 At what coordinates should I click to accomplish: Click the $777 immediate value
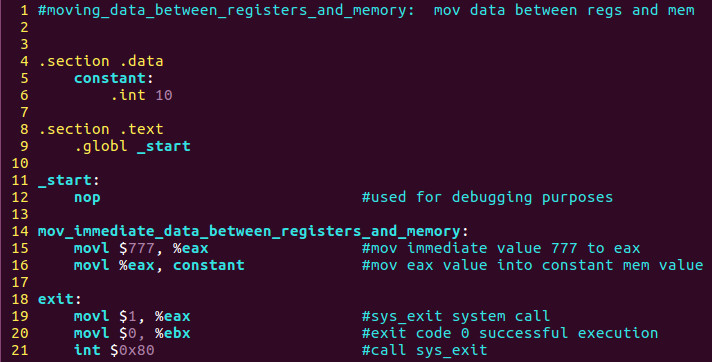(137, 248)
